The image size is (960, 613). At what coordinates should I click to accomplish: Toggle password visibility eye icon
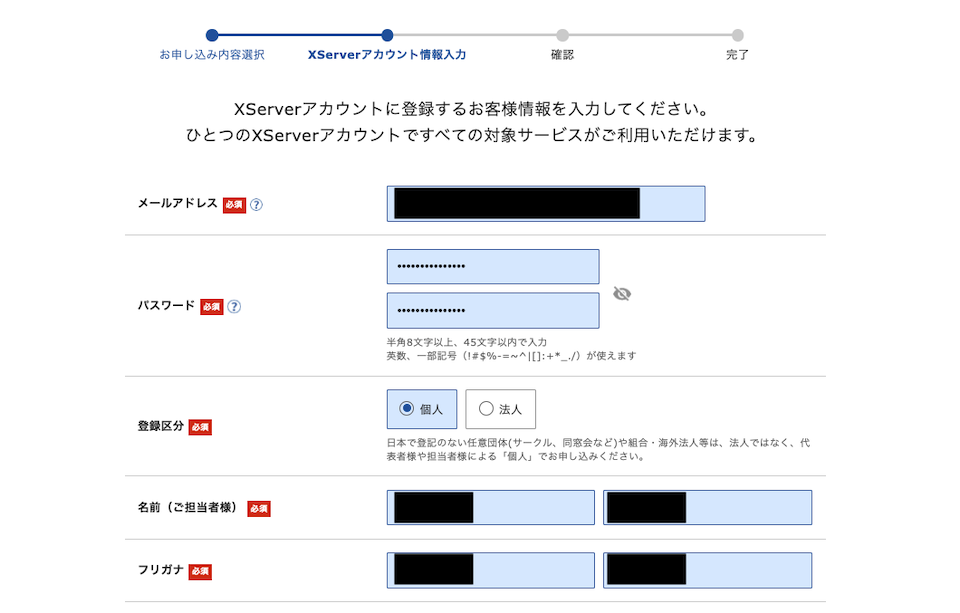622,294
